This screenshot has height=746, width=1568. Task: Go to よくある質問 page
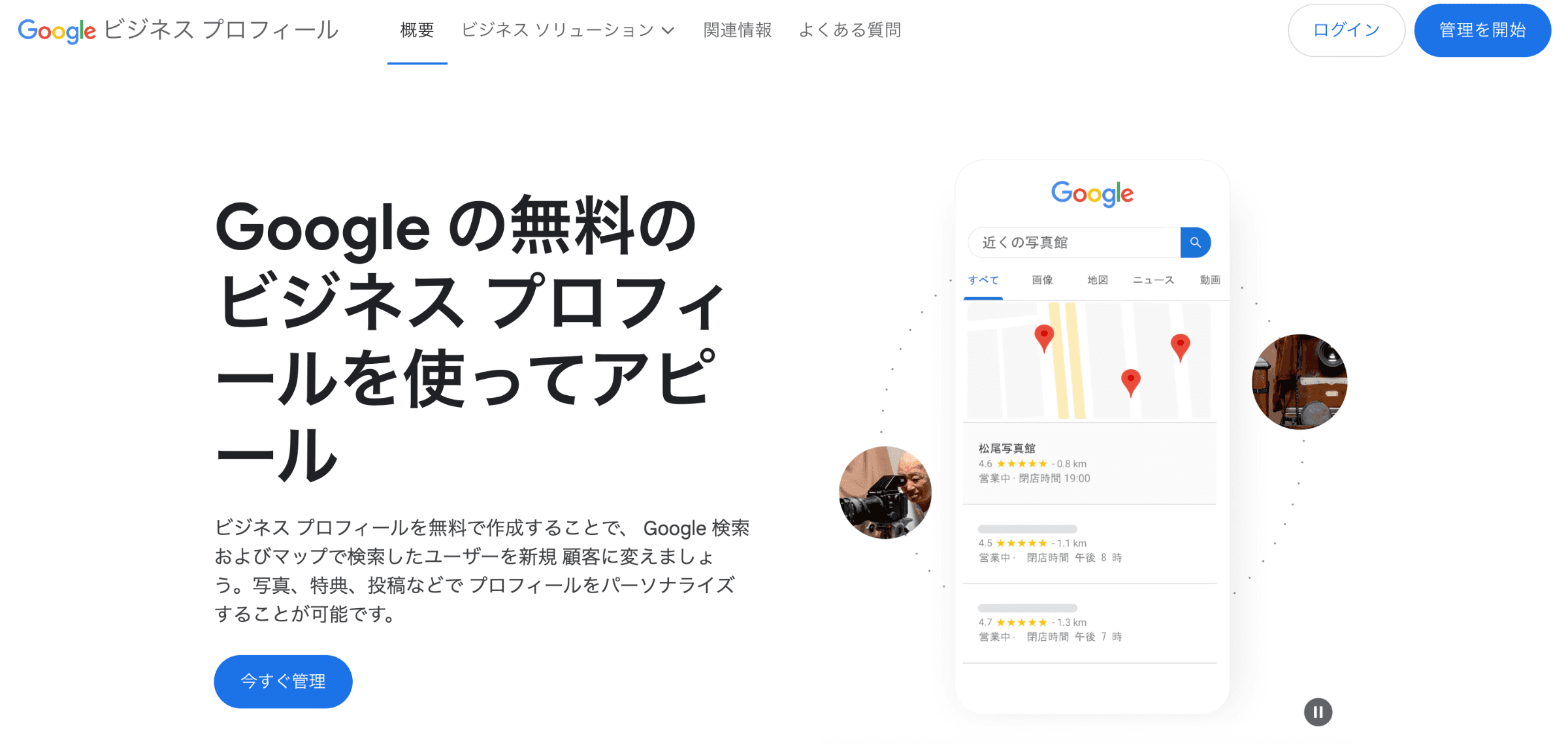point(850,30)
